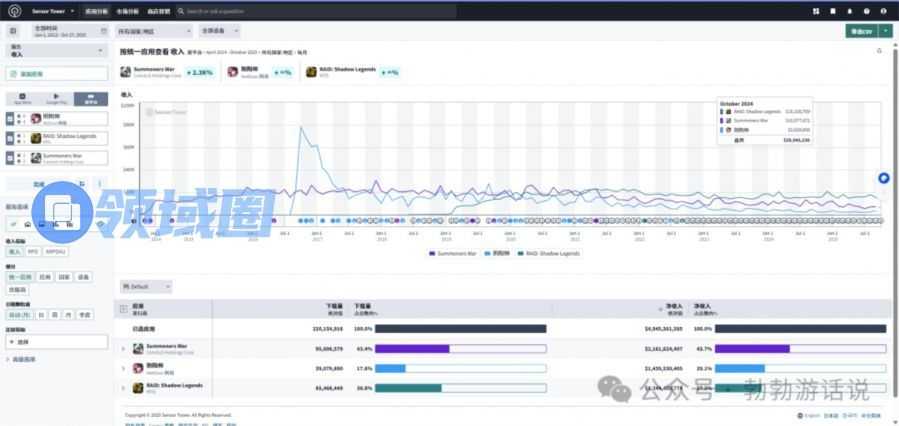Screen dimensions: 899x426
Task: Click the apps grid icon in top bar
Action: (x=816, y=11)
